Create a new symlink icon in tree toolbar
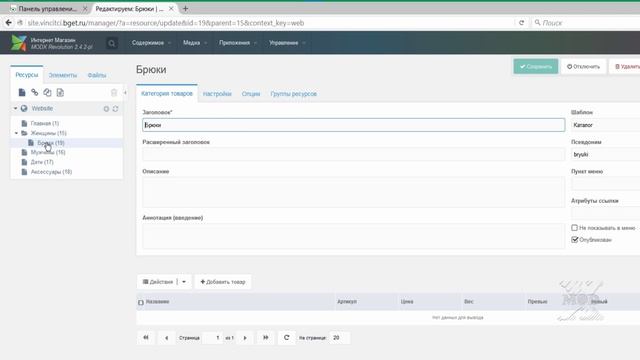The image size is (640, 360). tap(47, 93)
